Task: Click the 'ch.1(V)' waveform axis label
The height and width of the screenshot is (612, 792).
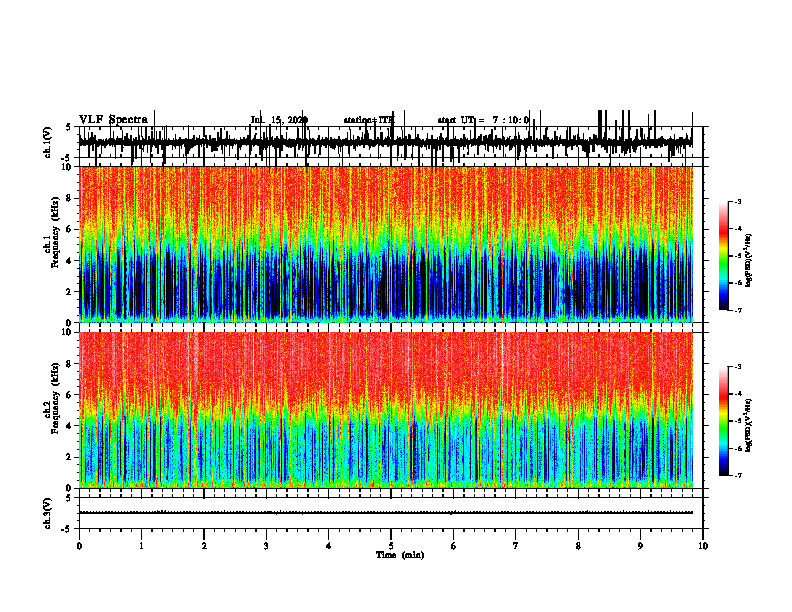Action: [48, 142]
